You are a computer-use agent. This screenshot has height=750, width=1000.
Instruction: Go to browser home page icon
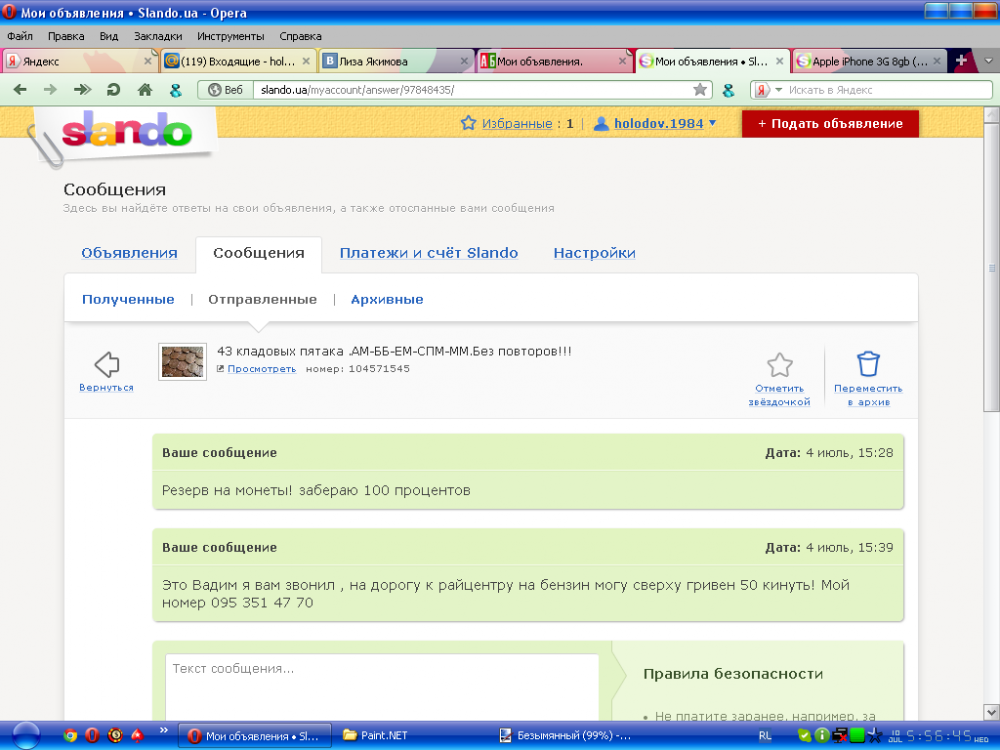(x=145, y=90)
